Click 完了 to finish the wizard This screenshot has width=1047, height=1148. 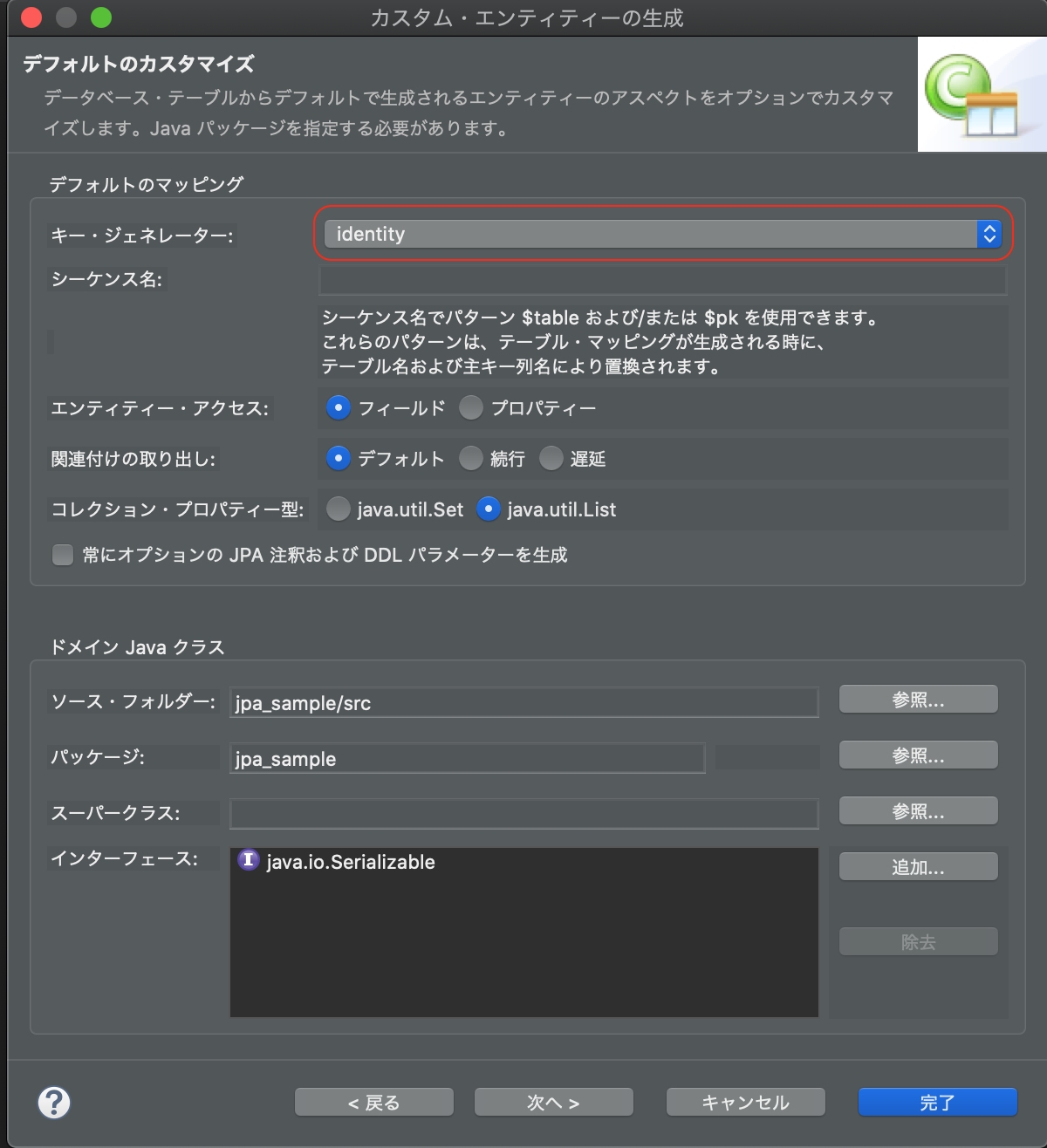[938, 1102]
